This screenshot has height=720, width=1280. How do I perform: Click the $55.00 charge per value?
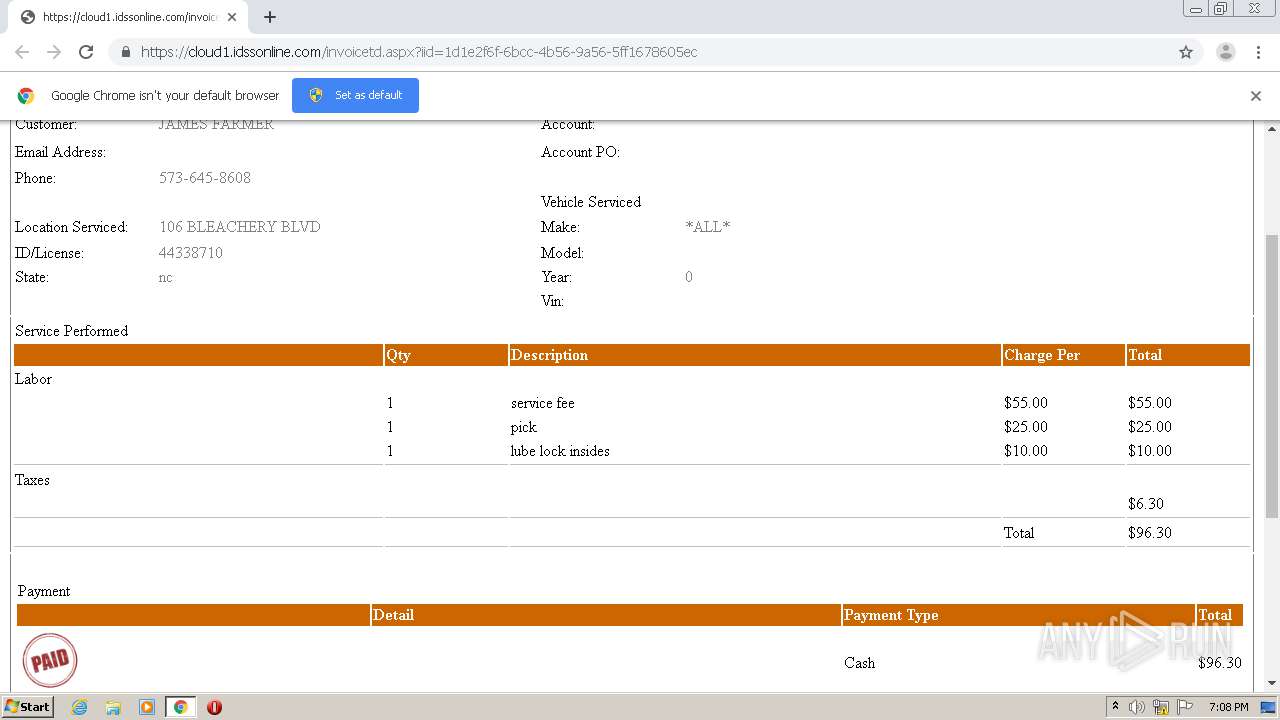pos(1026,403)
